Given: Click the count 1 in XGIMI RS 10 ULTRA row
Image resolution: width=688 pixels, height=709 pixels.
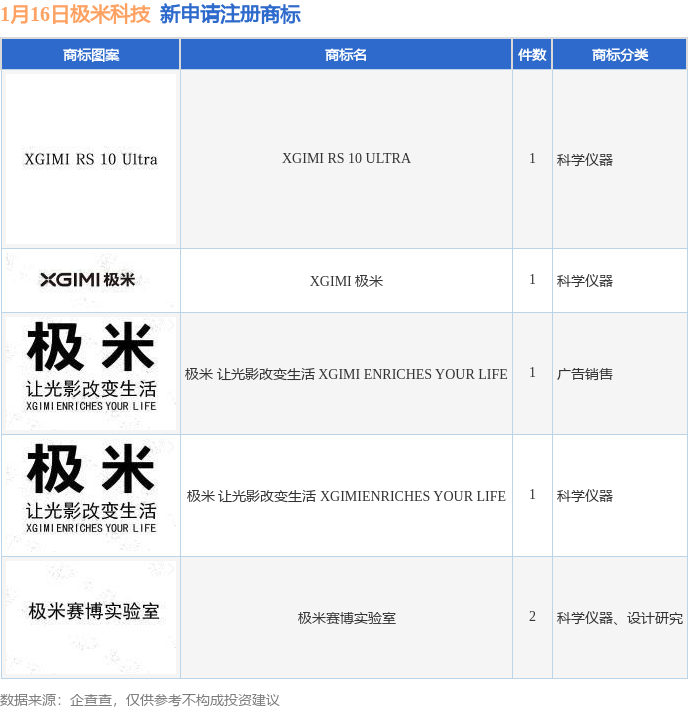Looking at the screenshot, I should point(532,158).
